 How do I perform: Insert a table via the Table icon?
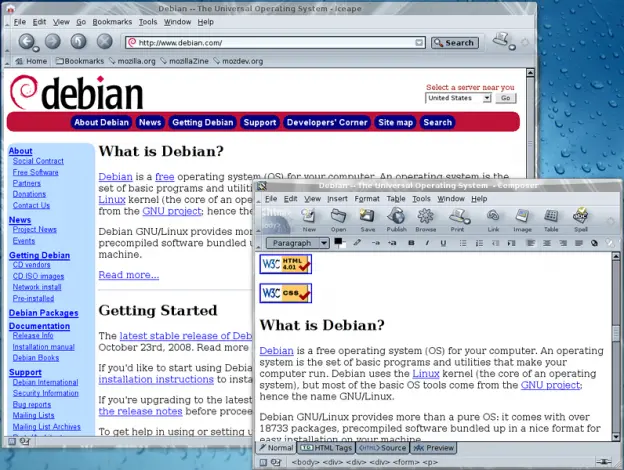tap(551, 220)
